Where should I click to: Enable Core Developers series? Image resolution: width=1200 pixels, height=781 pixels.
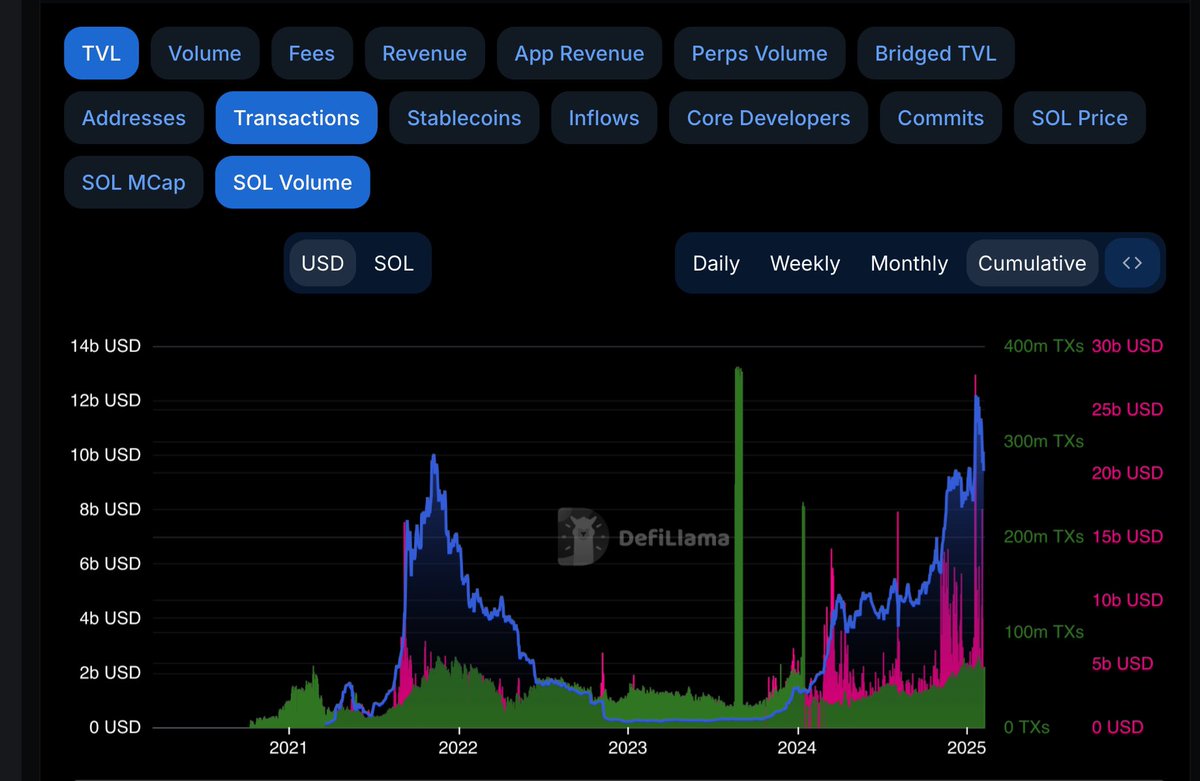coord(768,118)
